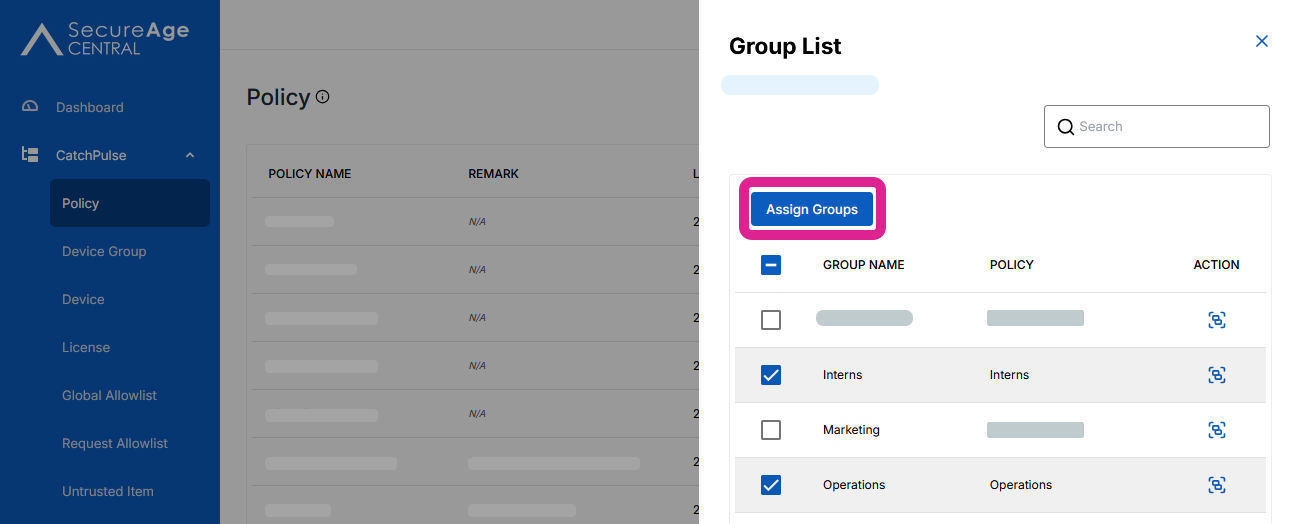
Task: Click the action icon in Marketing row
Action: click(1216, 430)
